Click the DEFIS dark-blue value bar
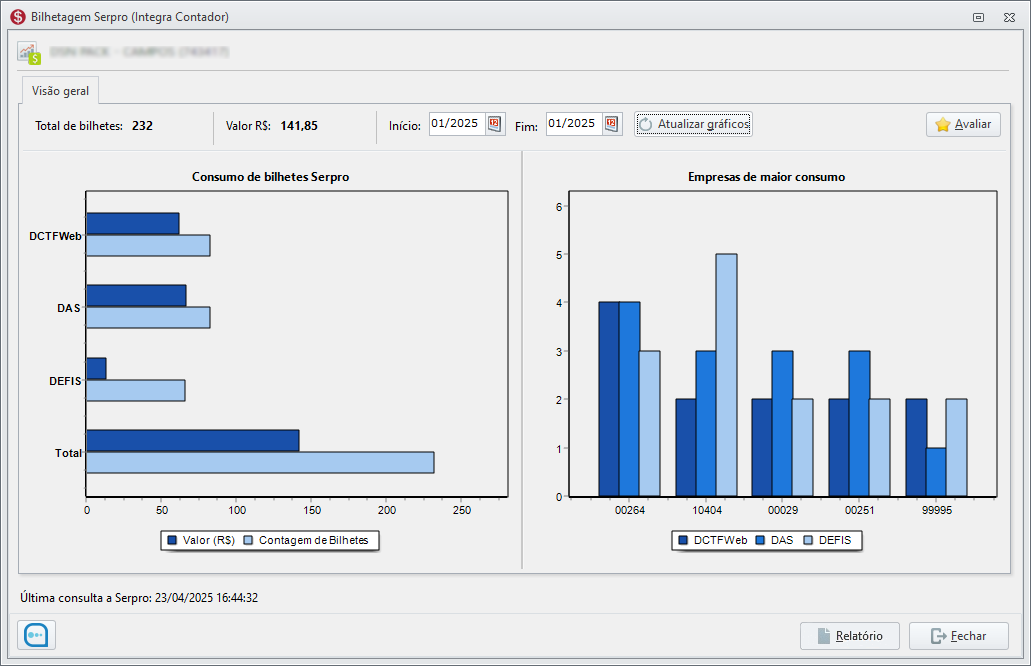1031x666 pixels. click(x=96, y=368)
